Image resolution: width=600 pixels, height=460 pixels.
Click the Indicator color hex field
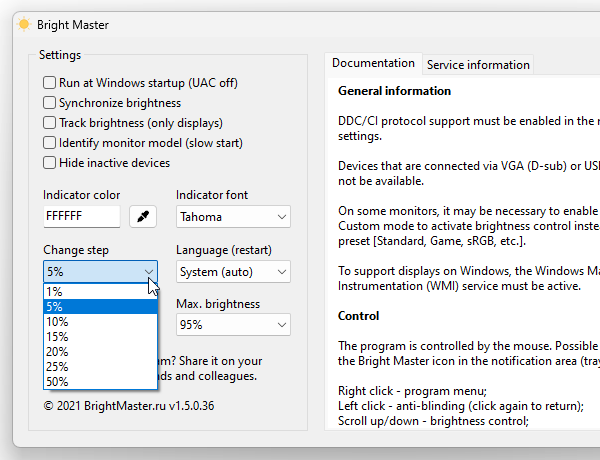point(82,217)
